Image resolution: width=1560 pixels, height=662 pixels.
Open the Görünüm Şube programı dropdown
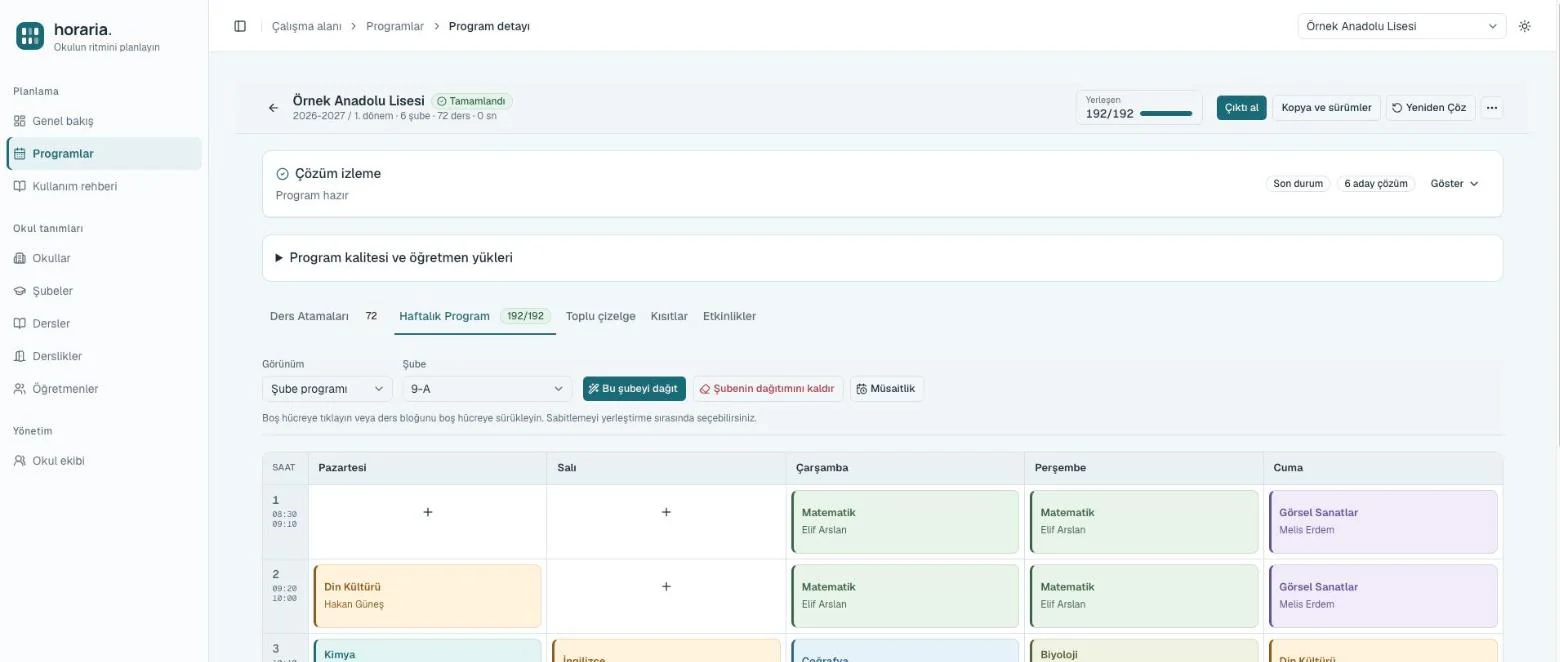tap(327, 389)
